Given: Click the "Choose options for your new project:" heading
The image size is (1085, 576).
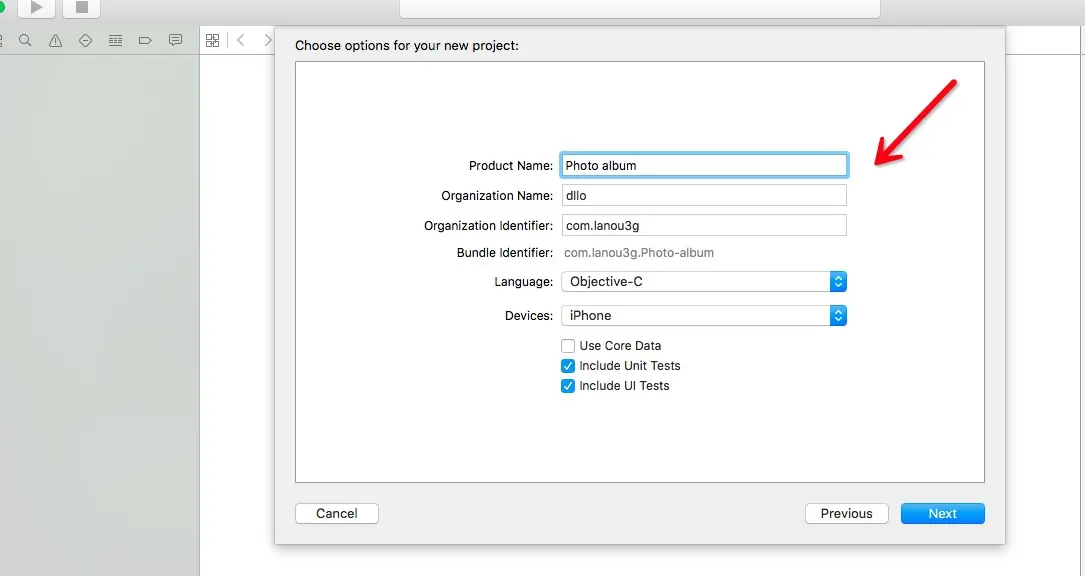Looking at the screenshot, I should tap(407, 46).
